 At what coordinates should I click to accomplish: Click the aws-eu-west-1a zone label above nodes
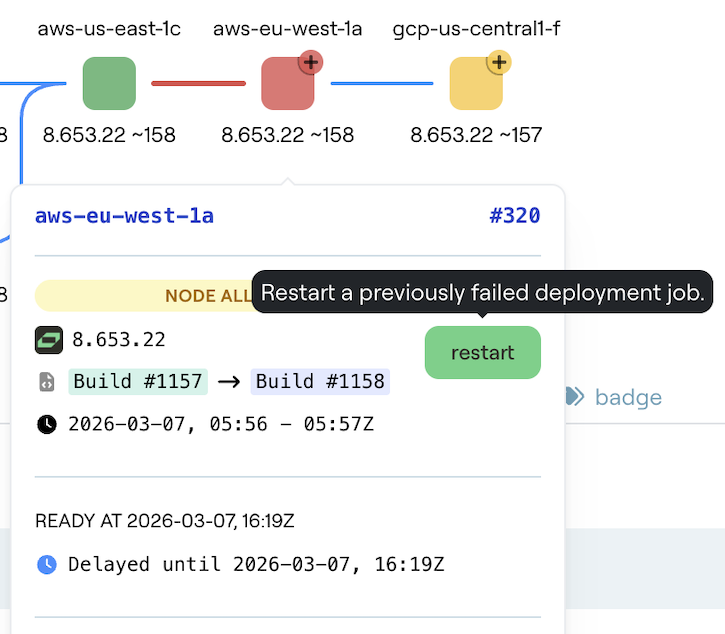click(x=287, y=29)
